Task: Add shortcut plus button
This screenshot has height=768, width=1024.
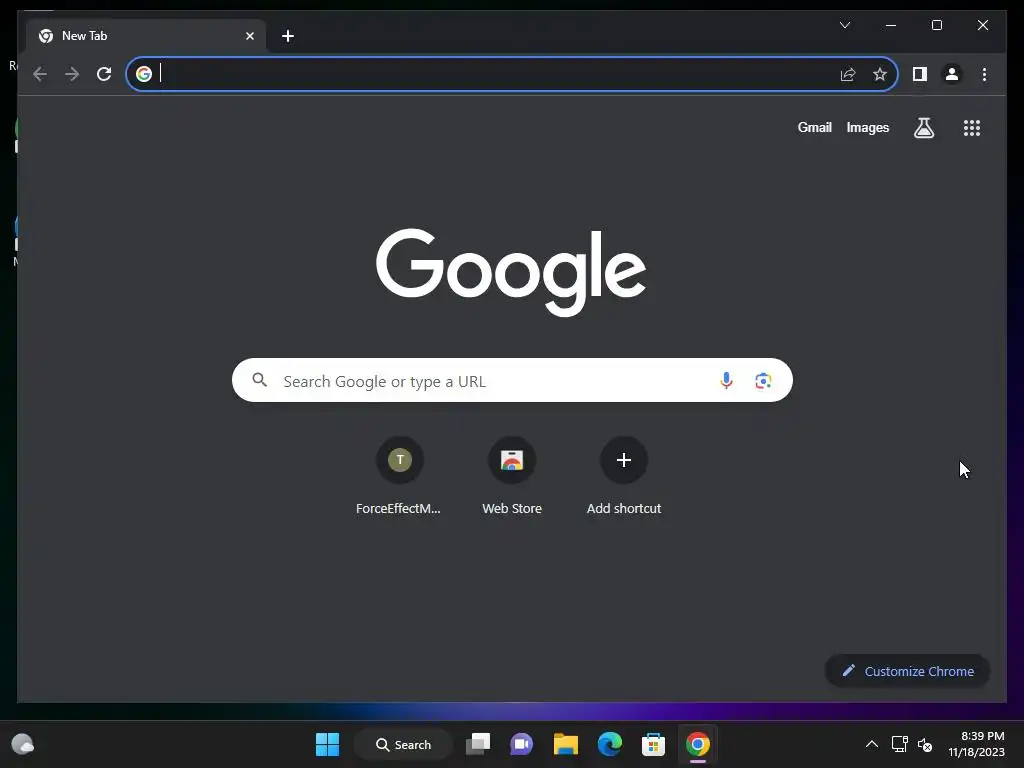Action: point(624,460)
